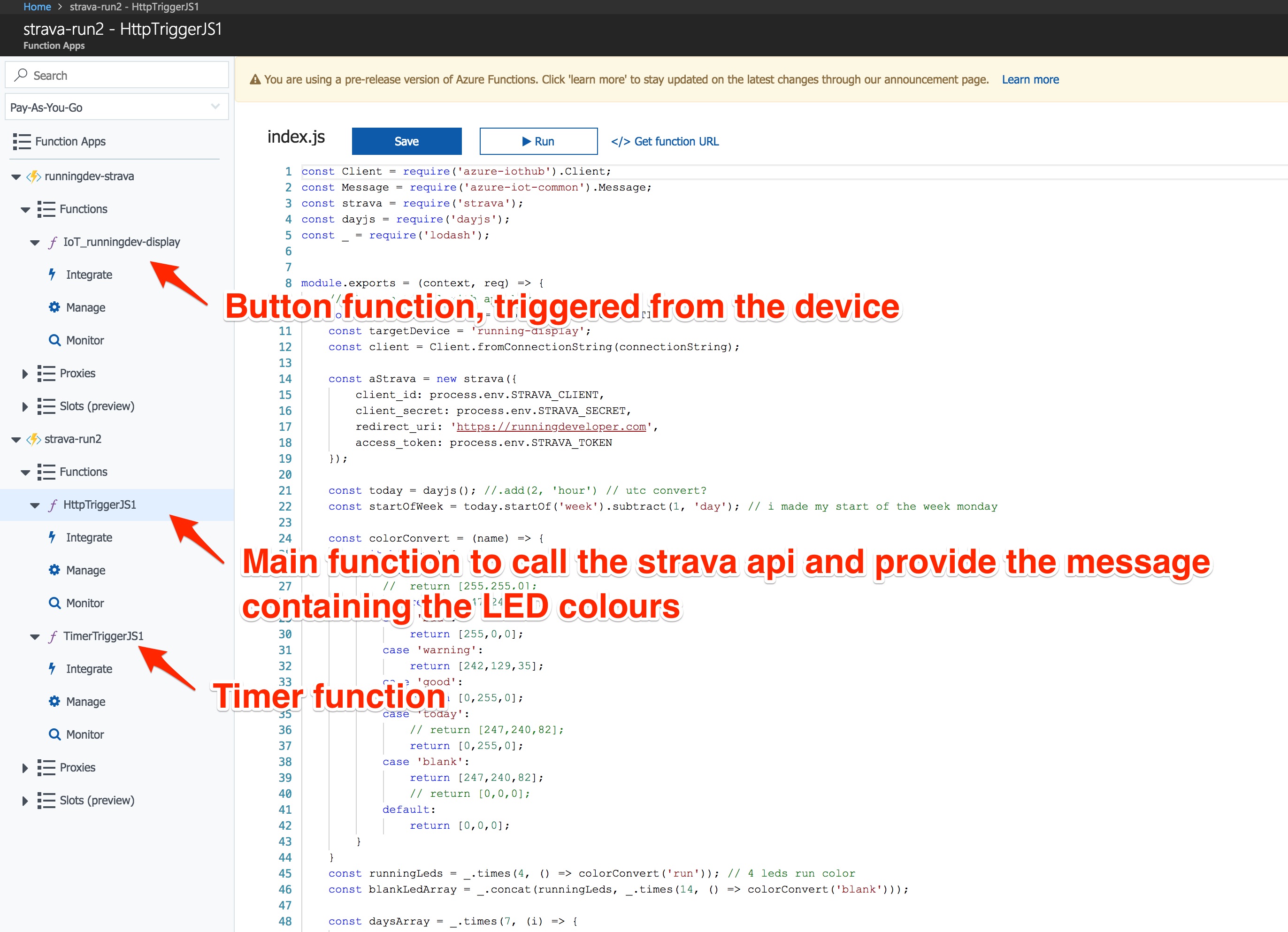The image size is (1288, 932).
Task: Click the Manage gear icon under TimerTriggerJS1
Action: coord(54,701)
